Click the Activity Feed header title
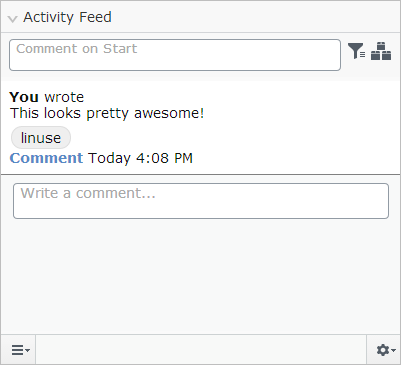This screenshot has height=365, width=401. tap(67, 17)
